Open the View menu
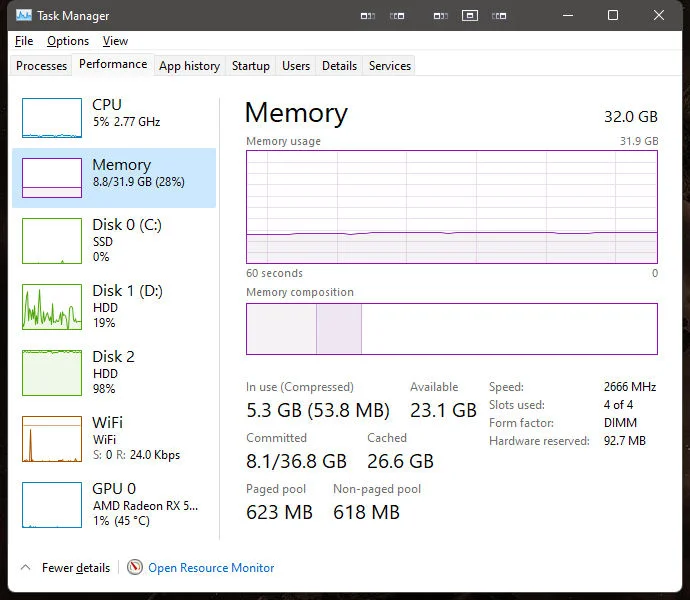690x600 pixels. click(x=115, y=41)
